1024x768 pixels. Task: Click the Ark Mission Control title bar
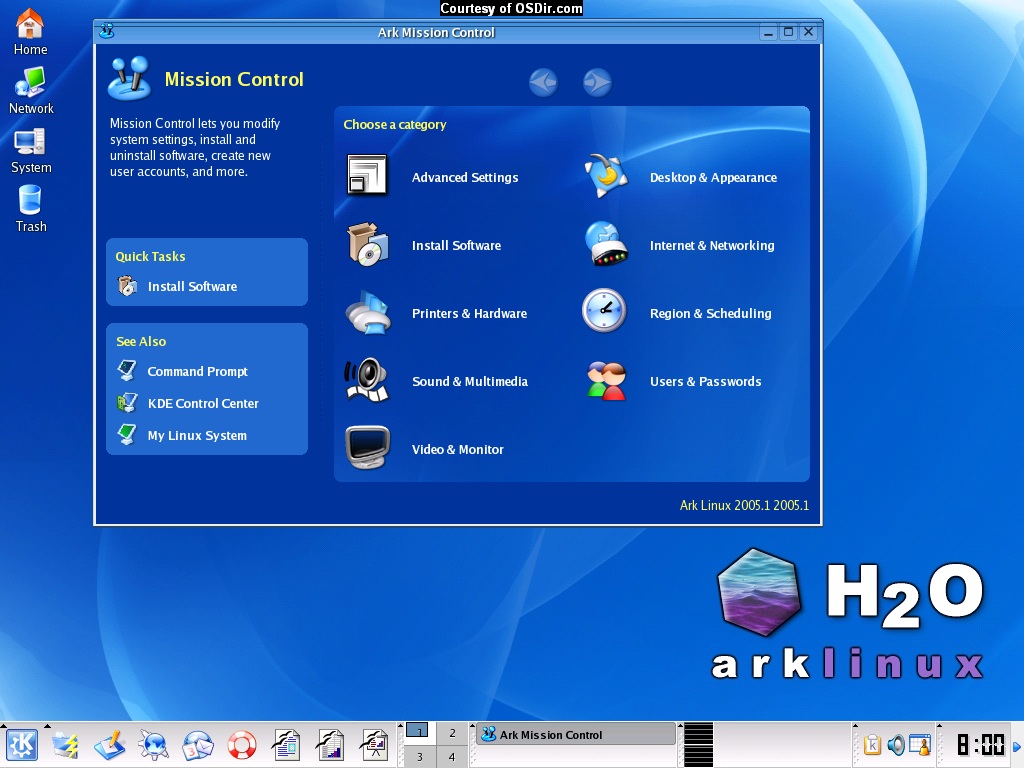pyautogui.click(x=436, y=32)
